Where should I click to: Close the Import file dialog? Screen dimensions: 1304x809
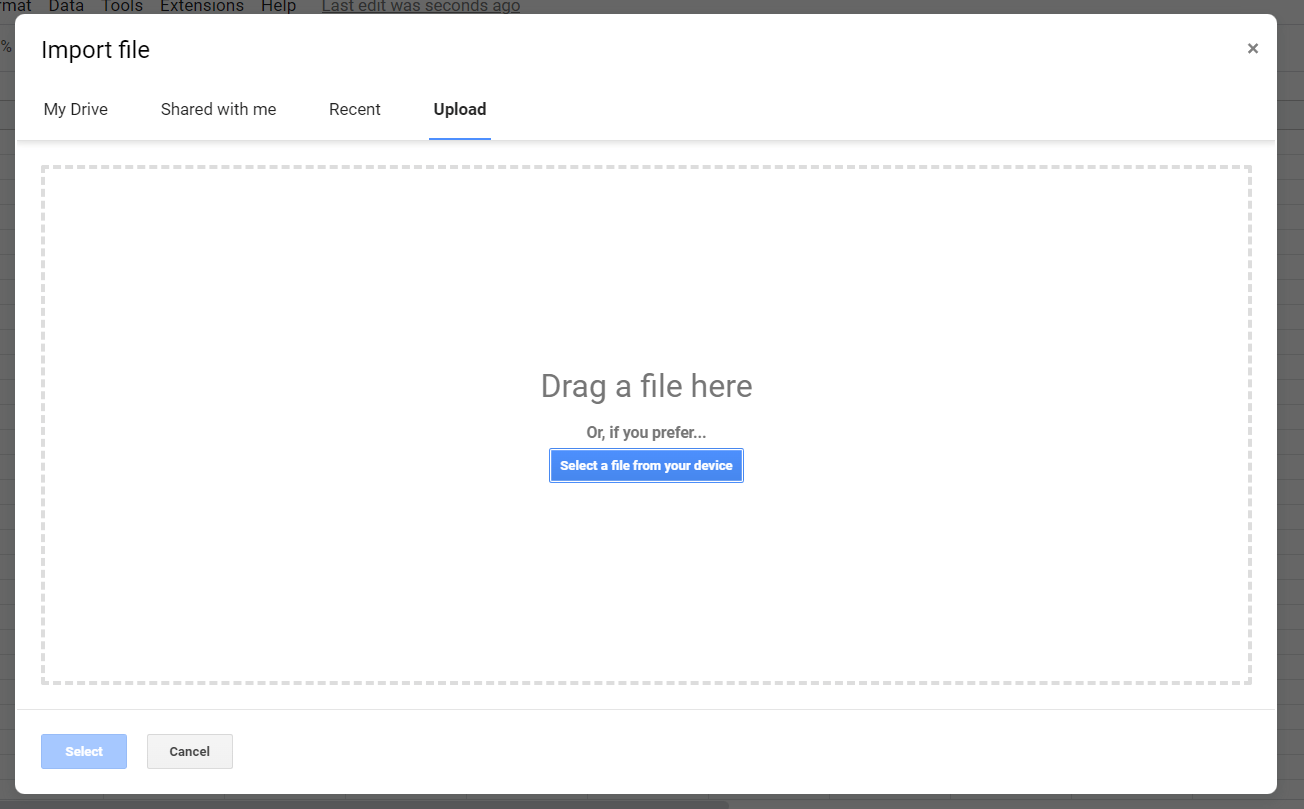pyautogui.click(x=1252, y=48)
